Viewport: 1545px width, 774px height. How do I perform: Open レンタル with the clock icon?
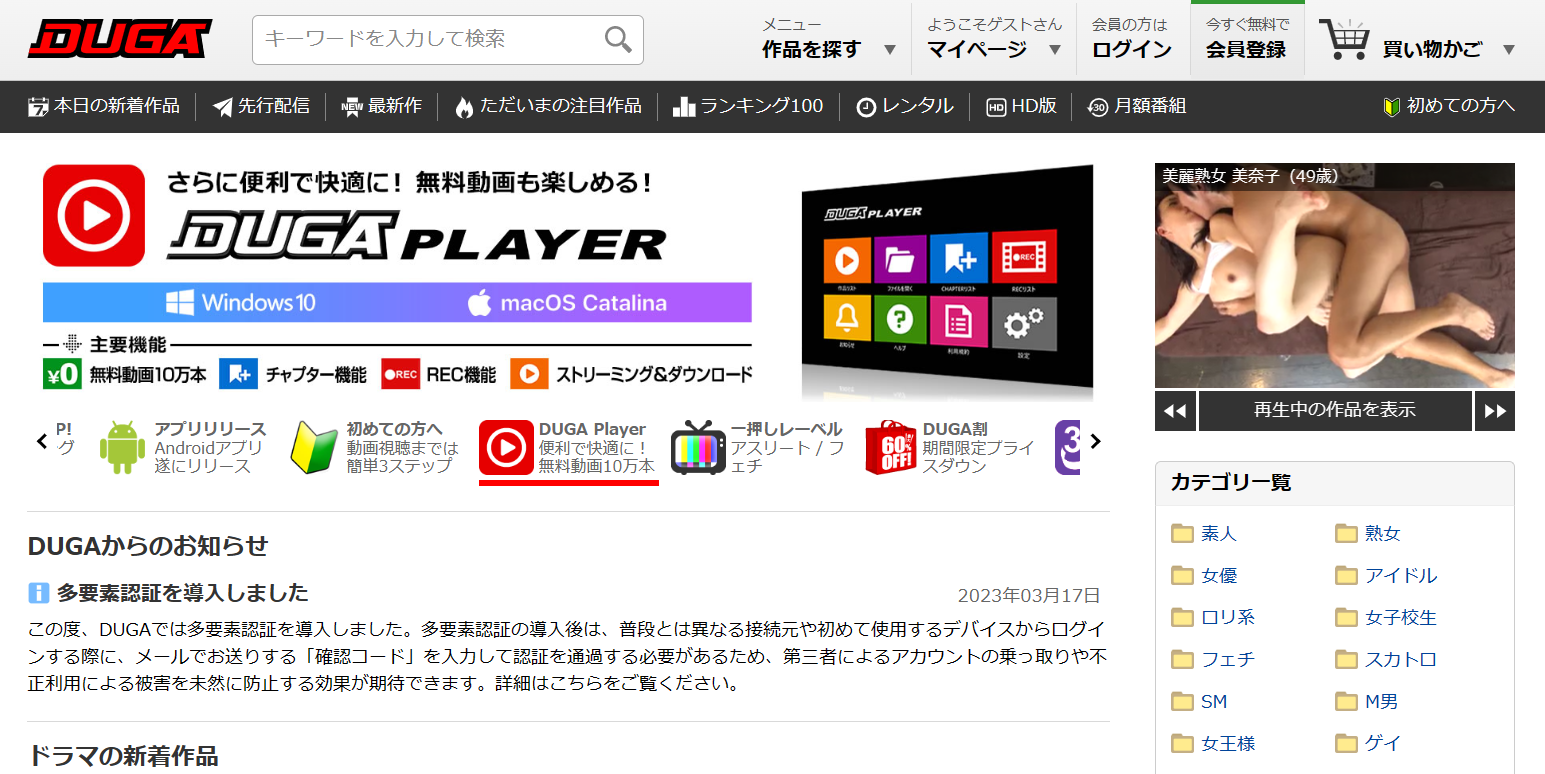[x=905, y=106]
